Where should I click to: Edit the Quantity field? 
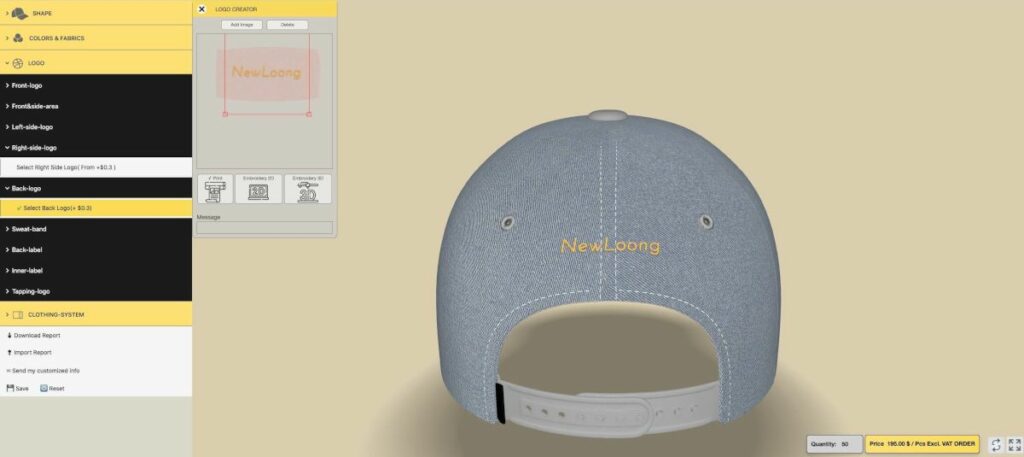coord(835,444)
